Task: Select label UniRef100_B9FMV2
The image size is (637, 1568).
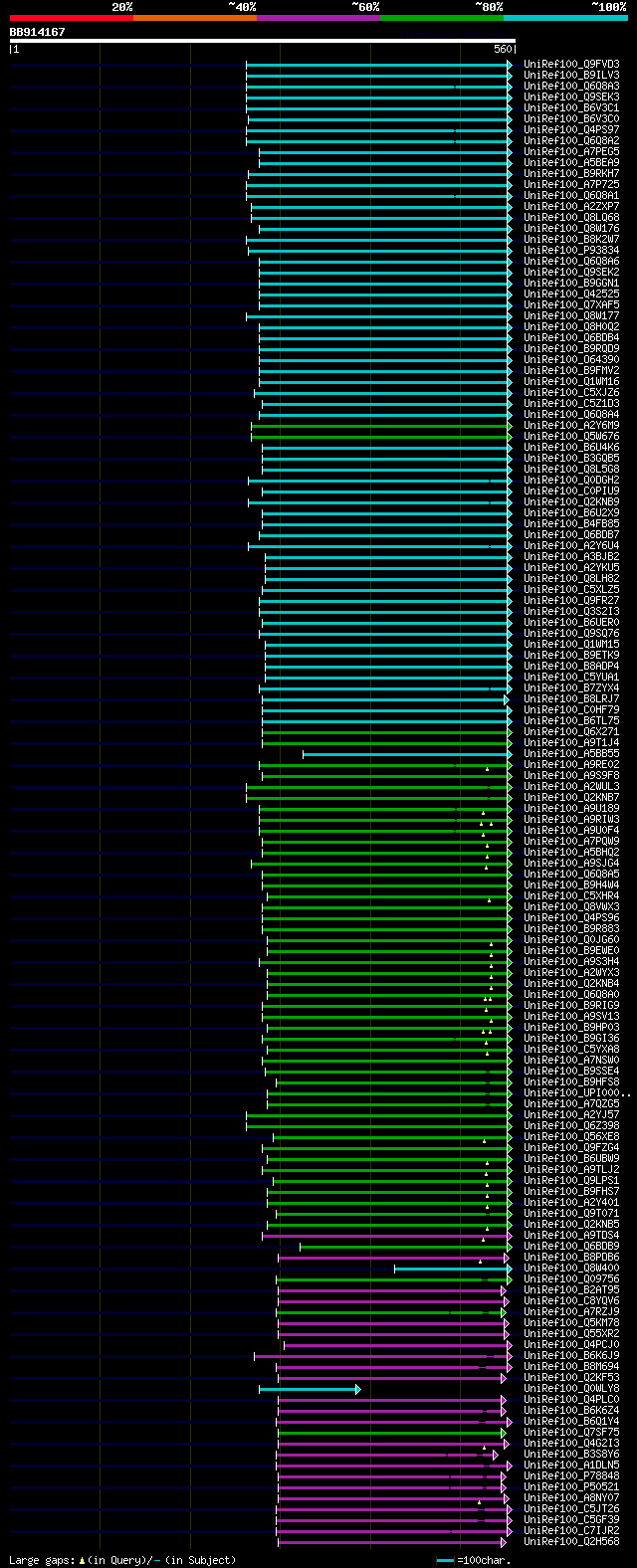Action: click(571, 371)
